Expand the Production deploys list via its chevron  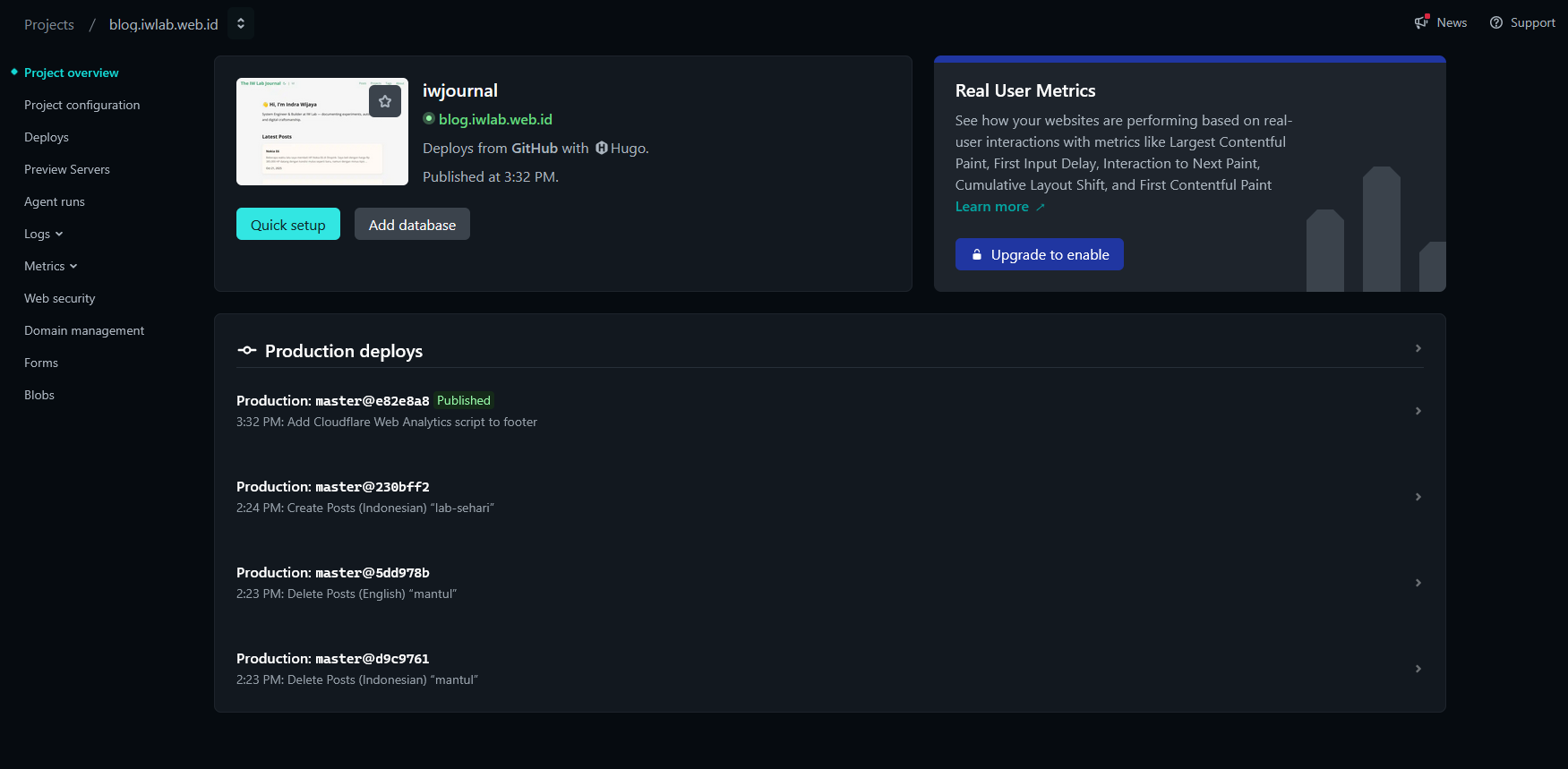pos(1418,348)
